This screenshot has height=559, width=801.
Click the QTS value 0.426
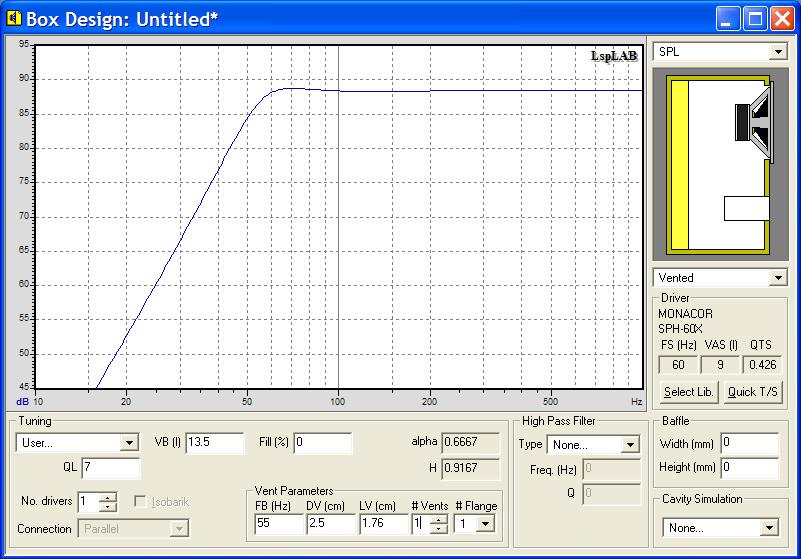point(762,365)
